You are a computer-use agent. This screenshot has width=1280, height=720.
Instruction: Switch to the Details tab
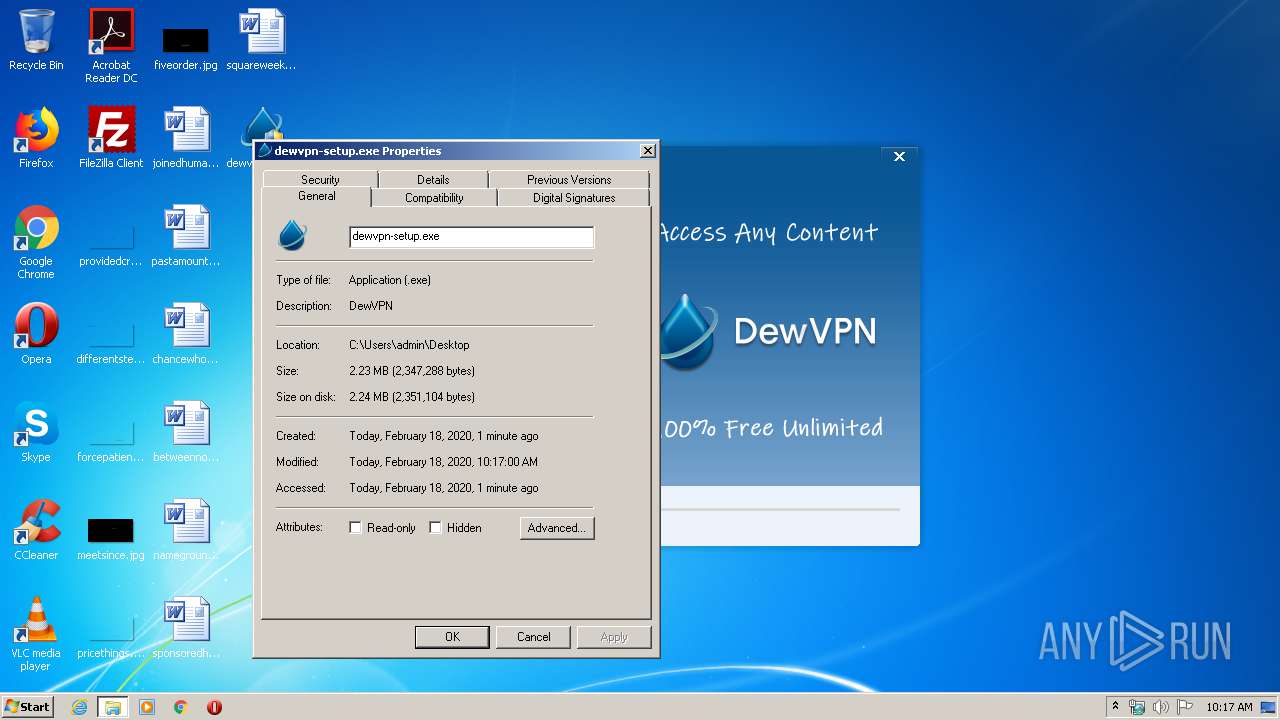click(433, 179)
